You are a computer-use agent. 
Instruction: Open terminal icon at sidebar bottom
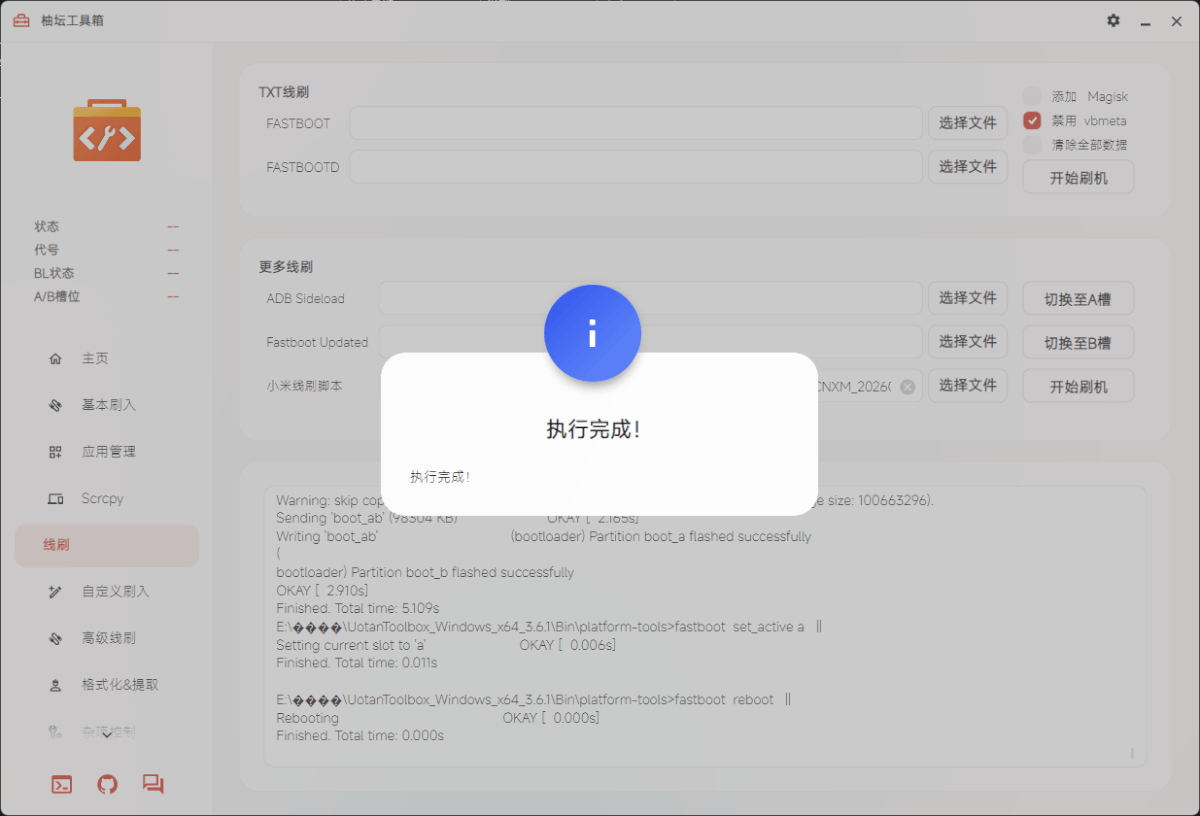pos(61,785)
